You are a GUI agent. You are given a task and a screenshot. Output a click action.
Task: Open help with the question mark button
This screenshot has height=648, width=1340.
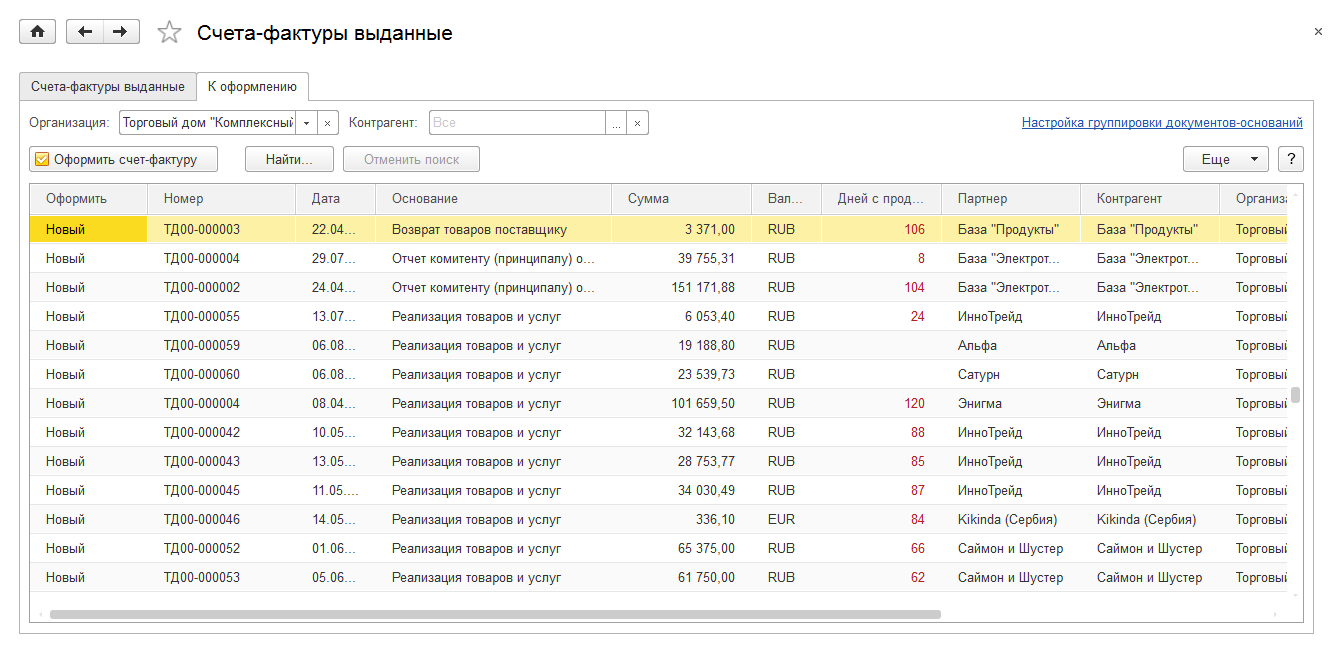click(1291, 159)
